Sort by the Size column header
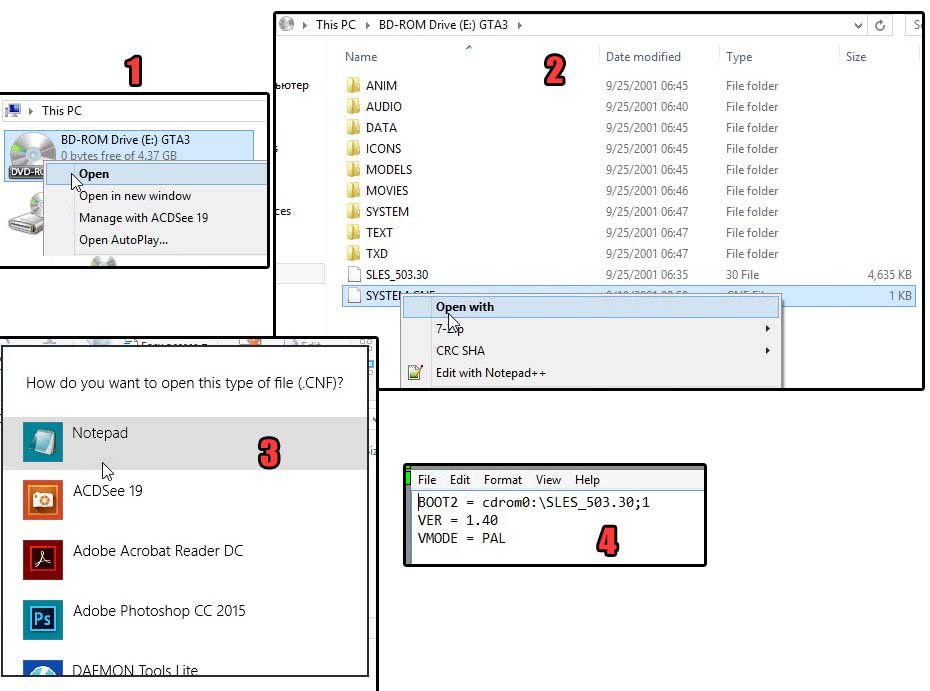 coord(855,57)
